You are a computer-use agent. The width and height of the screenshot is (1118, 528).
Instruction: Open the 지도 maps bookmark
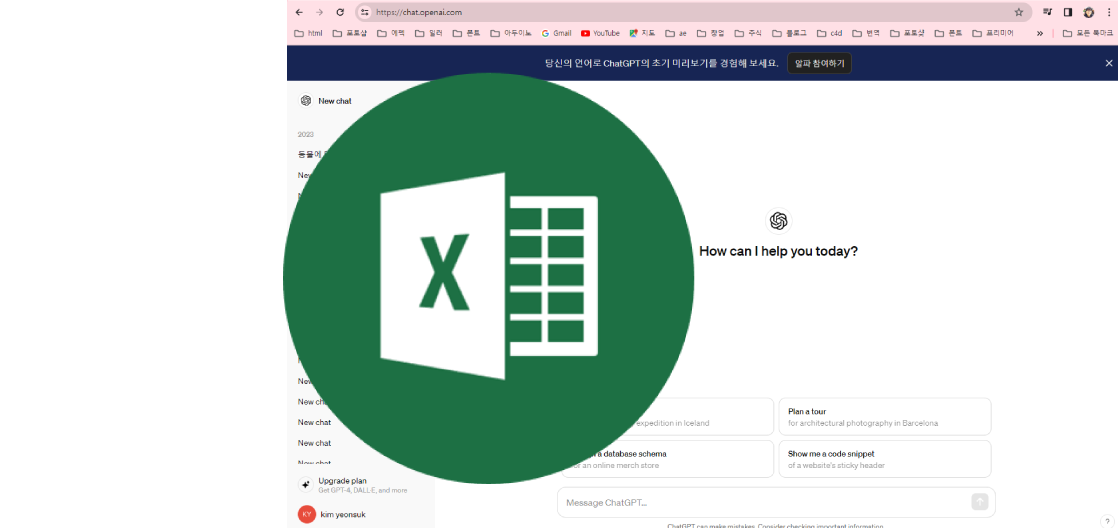click(642, 33)
